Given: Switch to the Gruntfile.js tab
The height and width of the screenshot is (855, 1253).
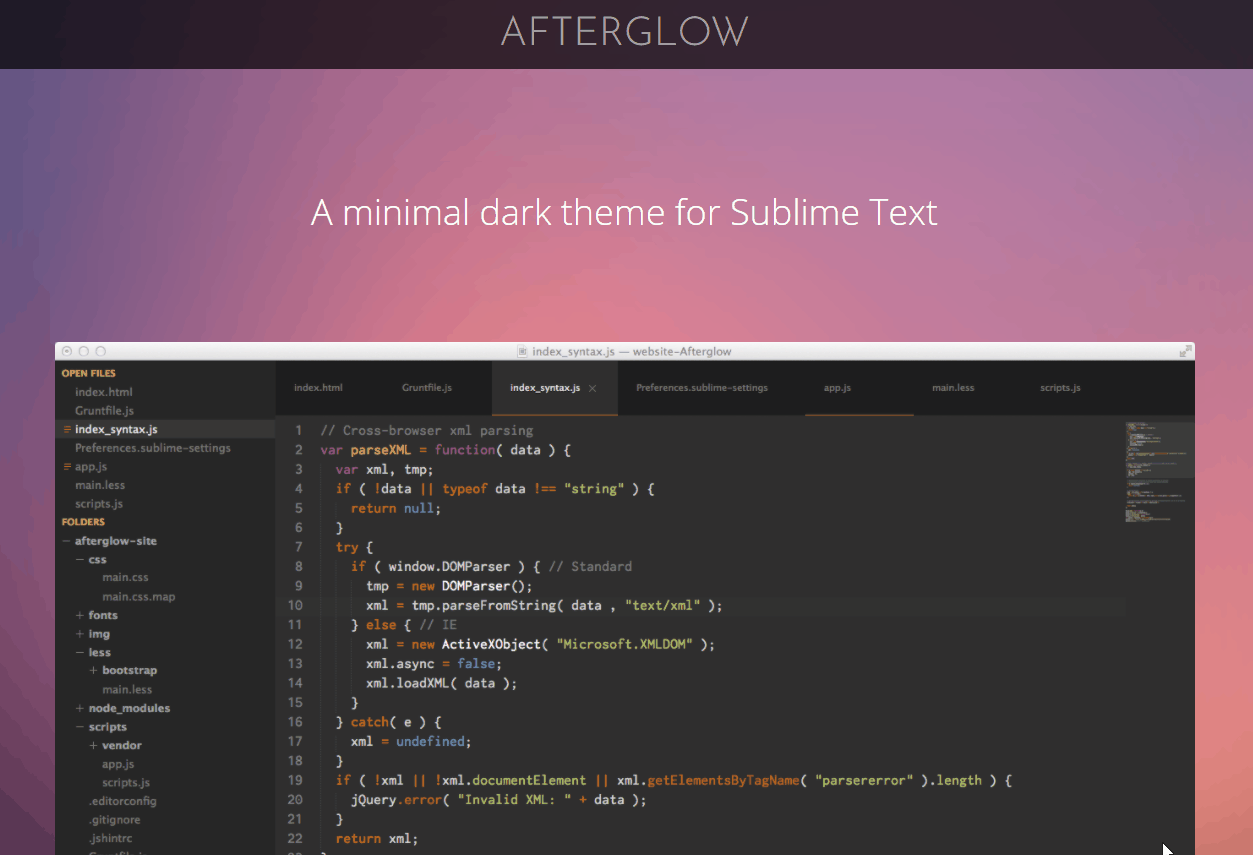Looking at the screenshot, I should pos(427,387).
